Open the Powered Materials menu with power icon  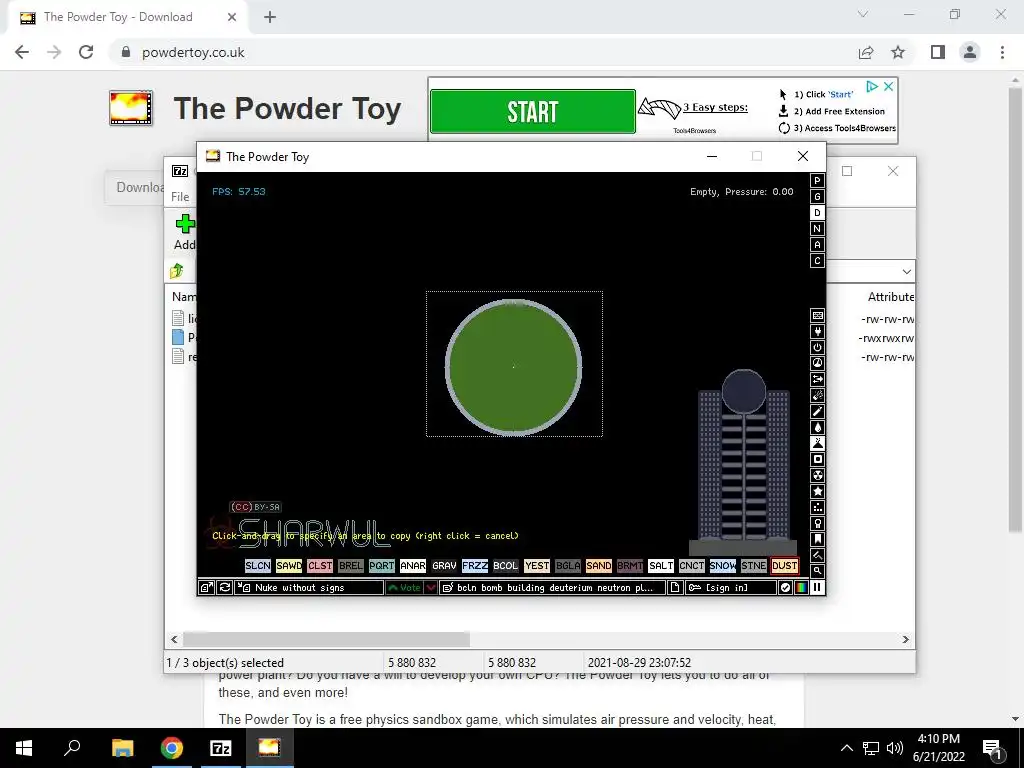point(817,347)
